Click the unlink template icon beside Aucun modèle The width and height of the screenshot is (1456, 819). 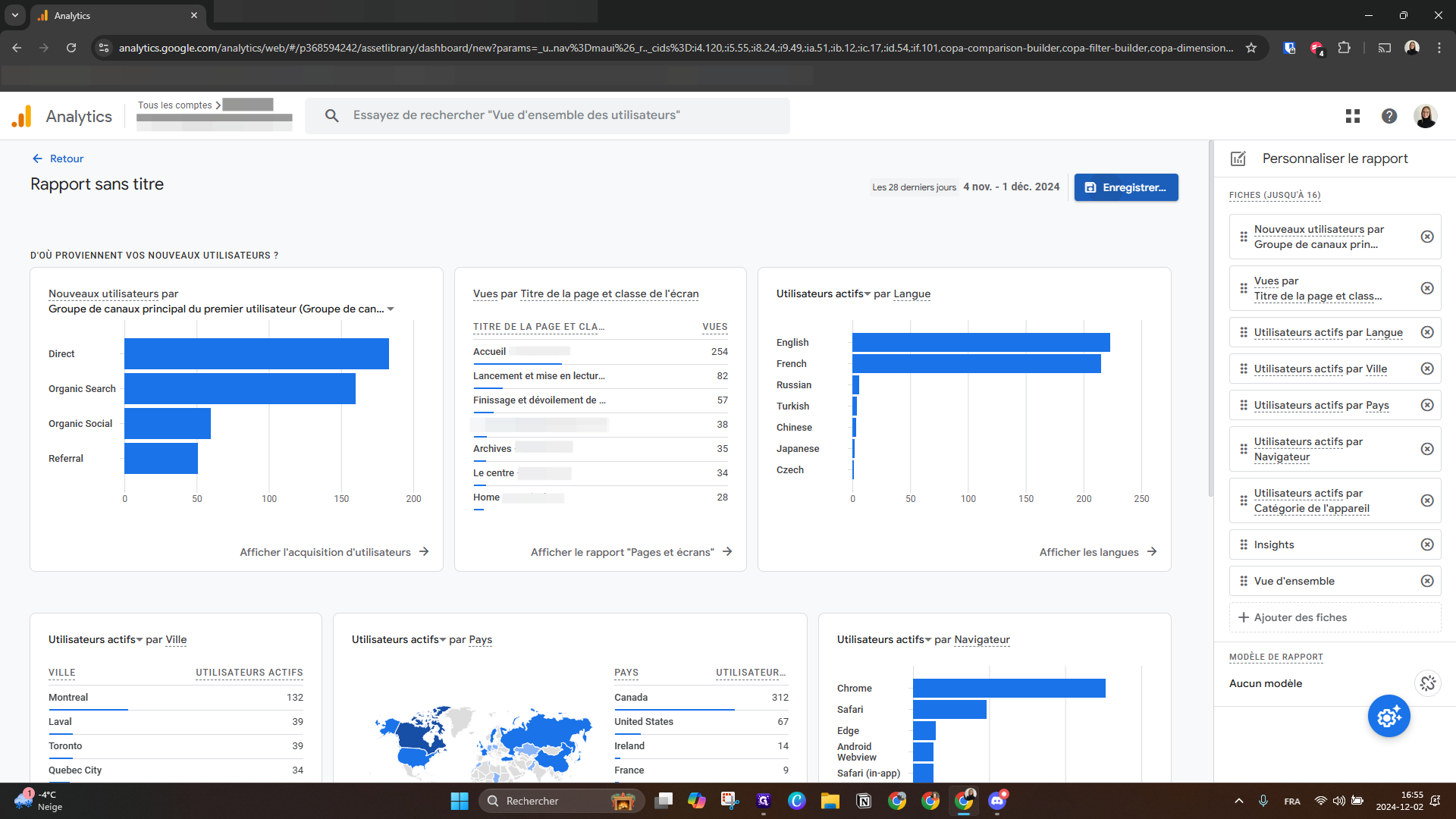[x=1428, y=683]
